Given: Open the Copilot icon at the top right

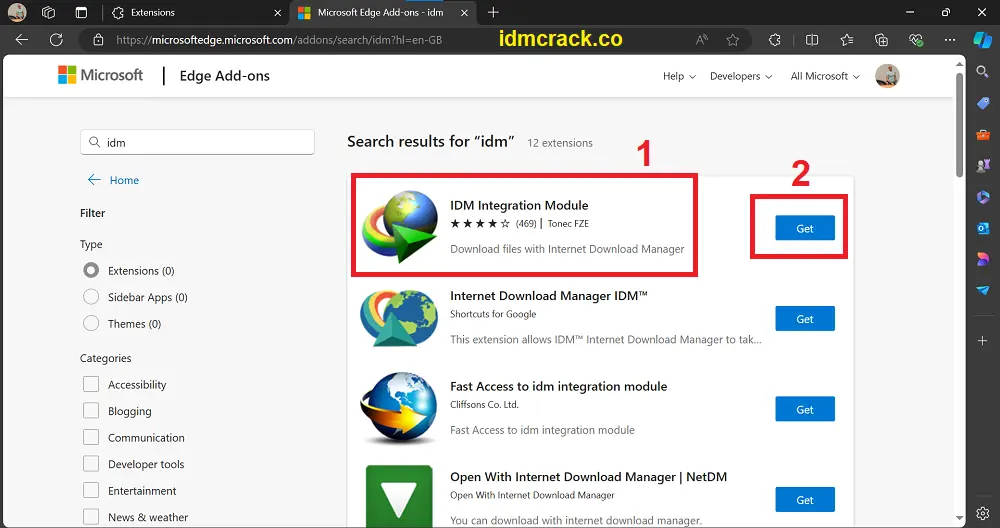Looking at the screenshot, I should coord(982,40).
